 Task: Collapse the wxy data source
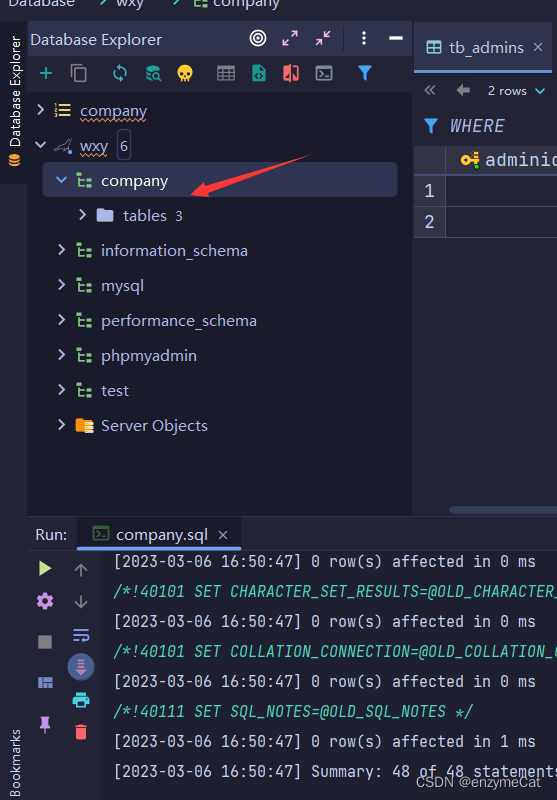tap(40, 145)
